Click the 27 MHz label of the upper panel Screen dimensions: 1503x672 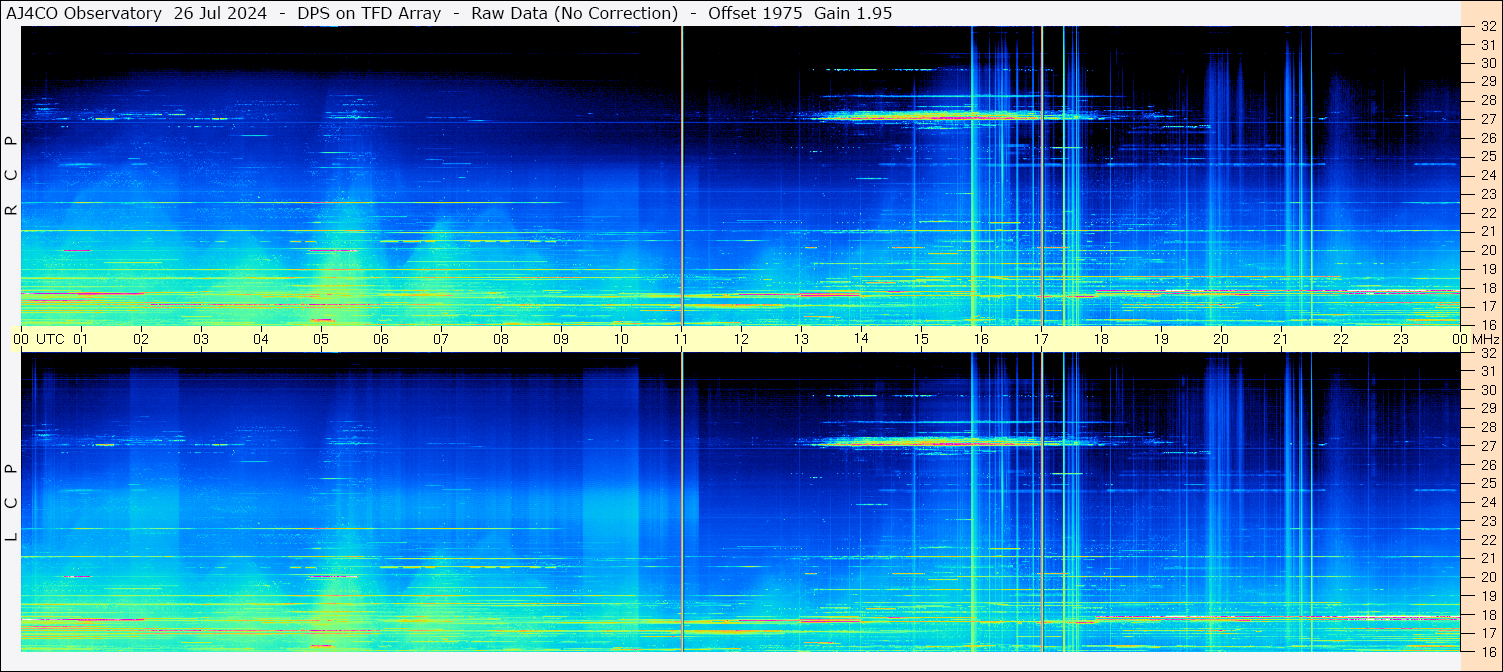pyautogui.click(x=1487, y=119)
